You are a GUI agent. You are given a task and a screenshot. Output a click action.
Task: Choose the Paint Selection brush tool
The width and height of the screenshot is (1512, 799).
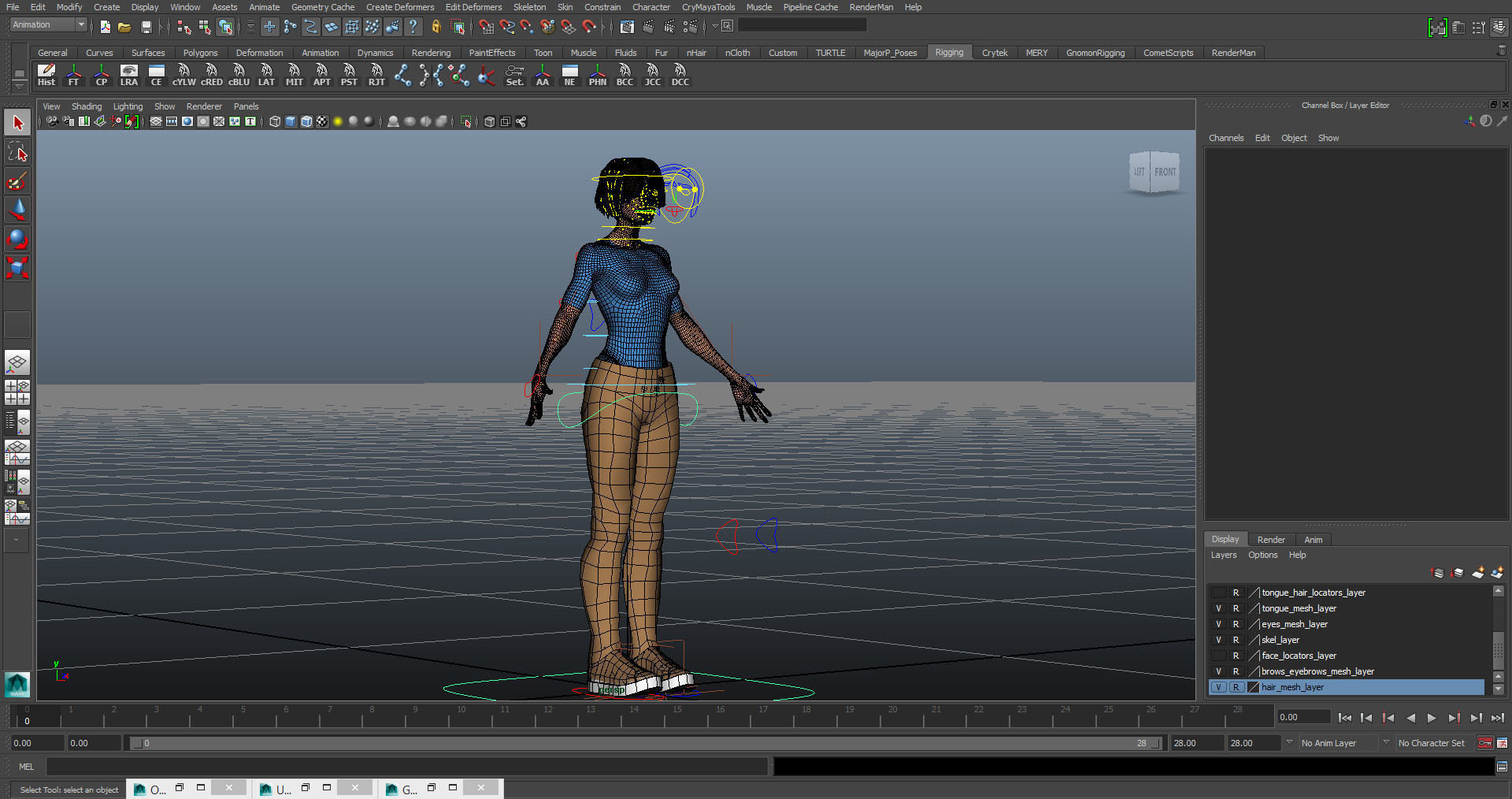[17, 181]
